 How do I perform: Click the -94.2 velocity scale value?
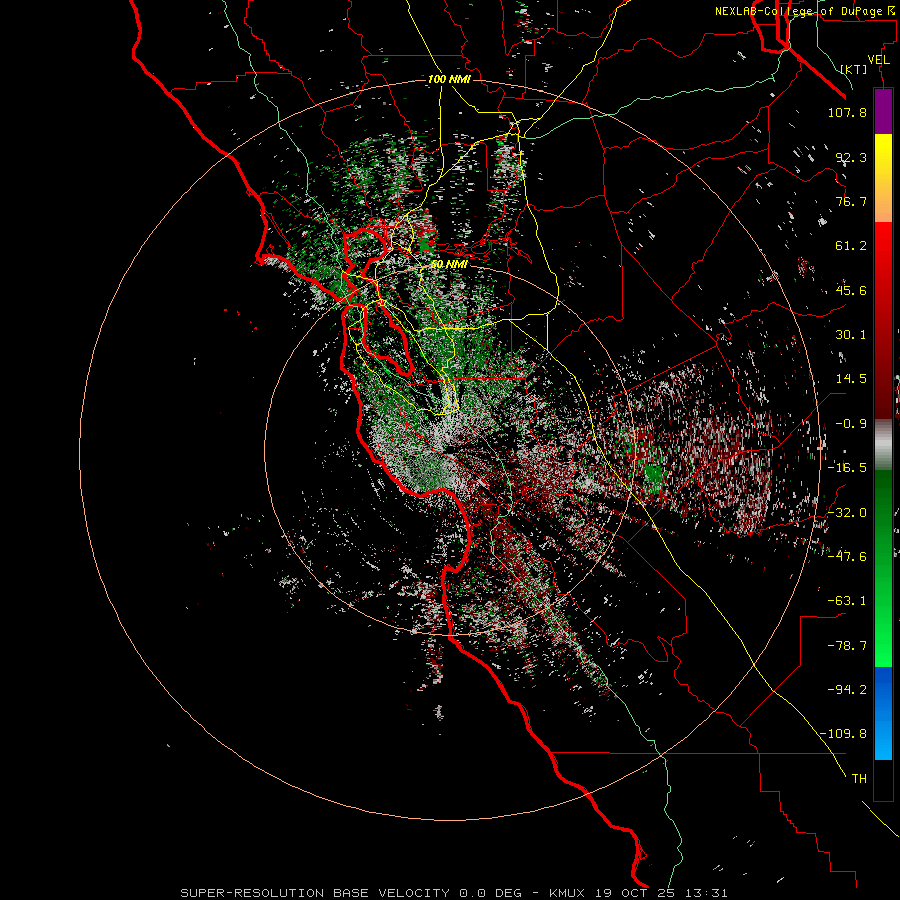click(847, 689)
